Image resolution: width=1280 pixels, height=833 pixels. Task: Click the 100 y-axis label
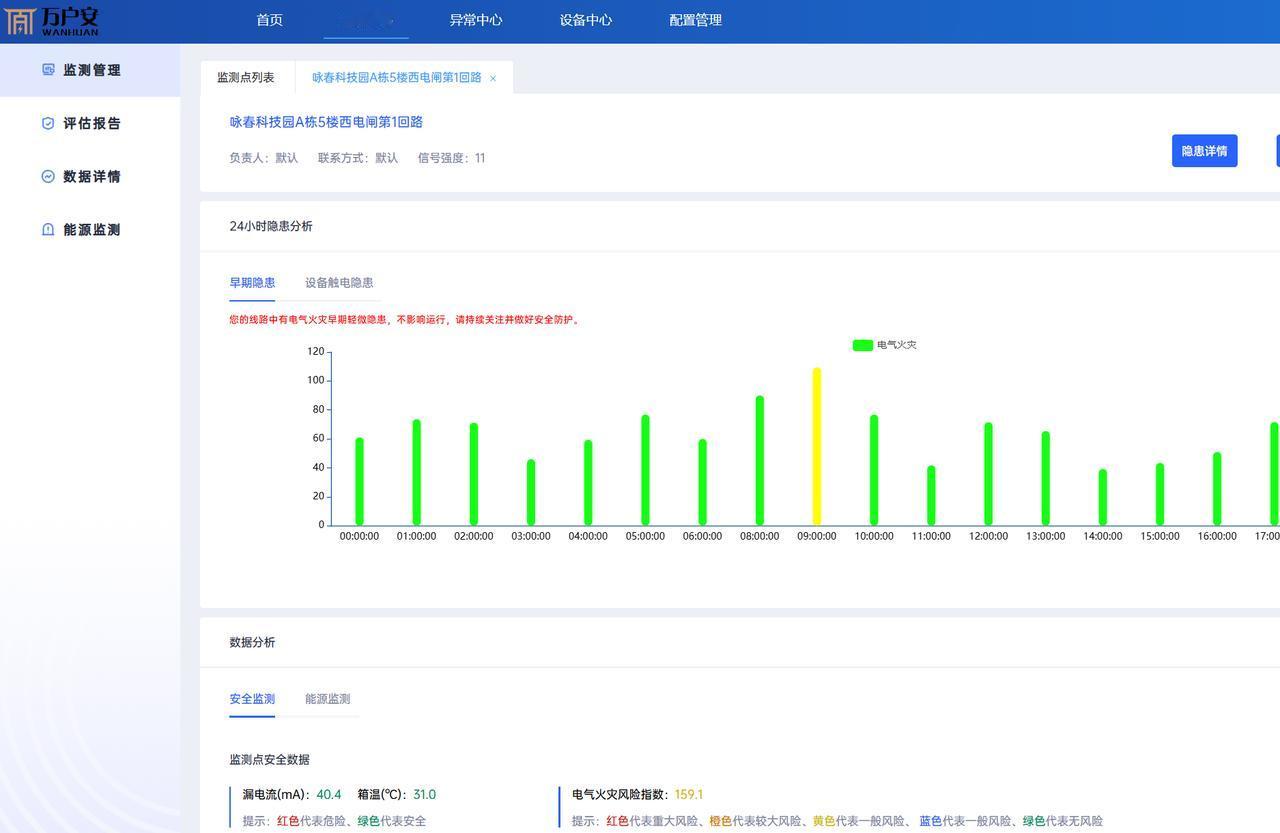click(x=316, y=380)
